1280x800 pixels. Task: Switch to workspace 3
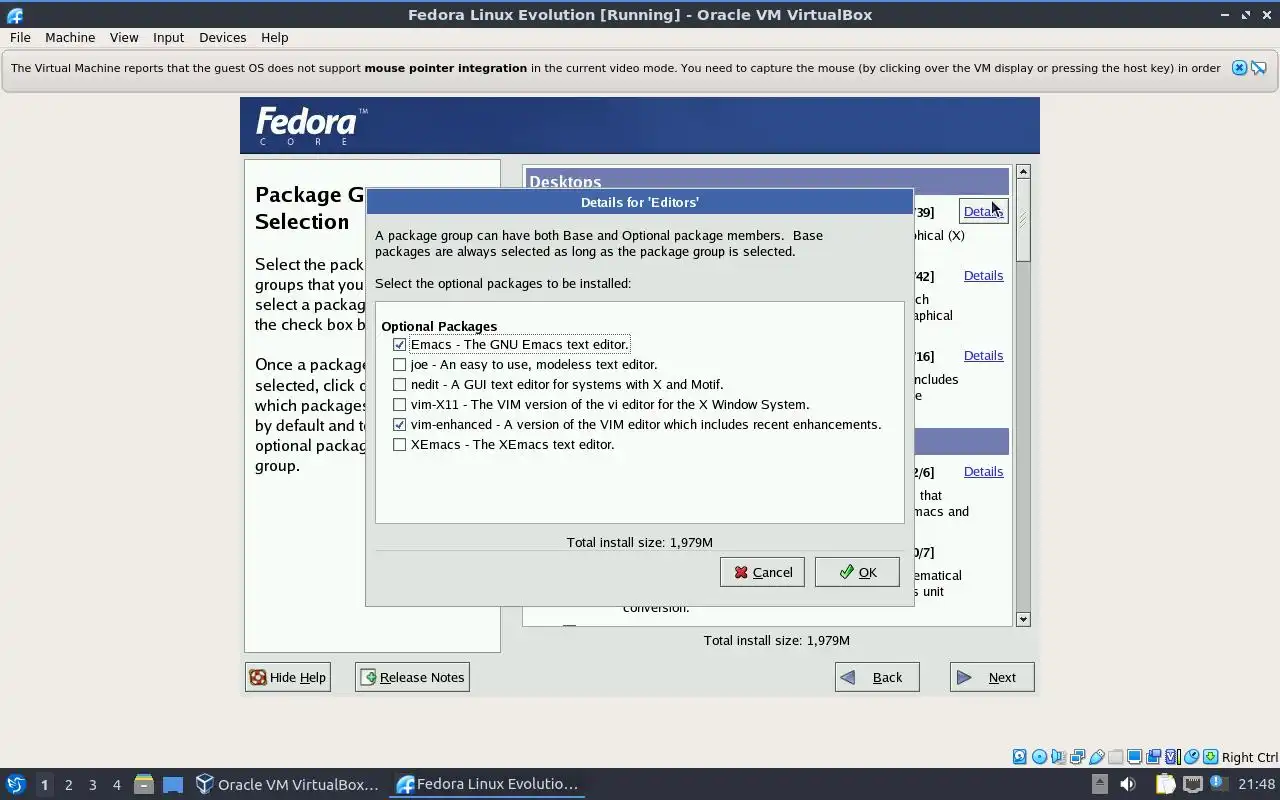[92, 784]
